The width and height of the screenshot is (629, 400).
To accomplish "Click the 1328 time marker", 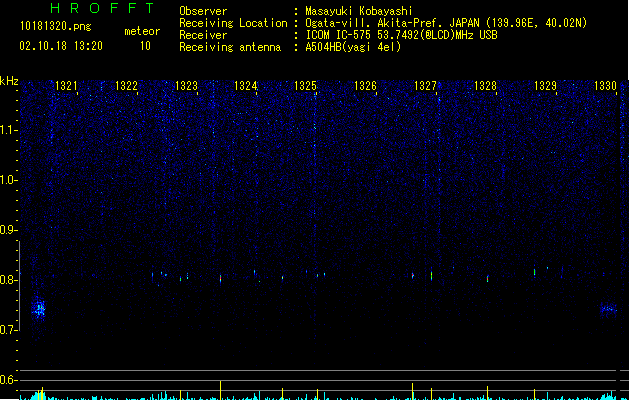I will [x=485, y=86].
